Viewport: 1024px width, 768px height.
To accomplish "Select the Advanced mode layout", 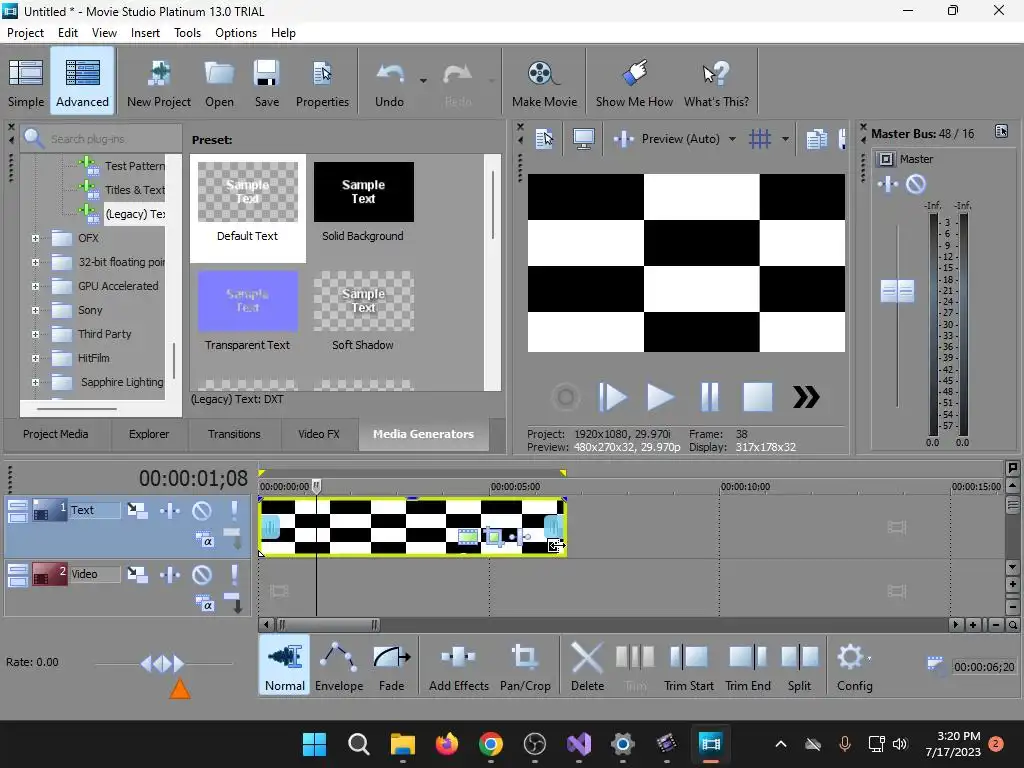I will (82, 83).
